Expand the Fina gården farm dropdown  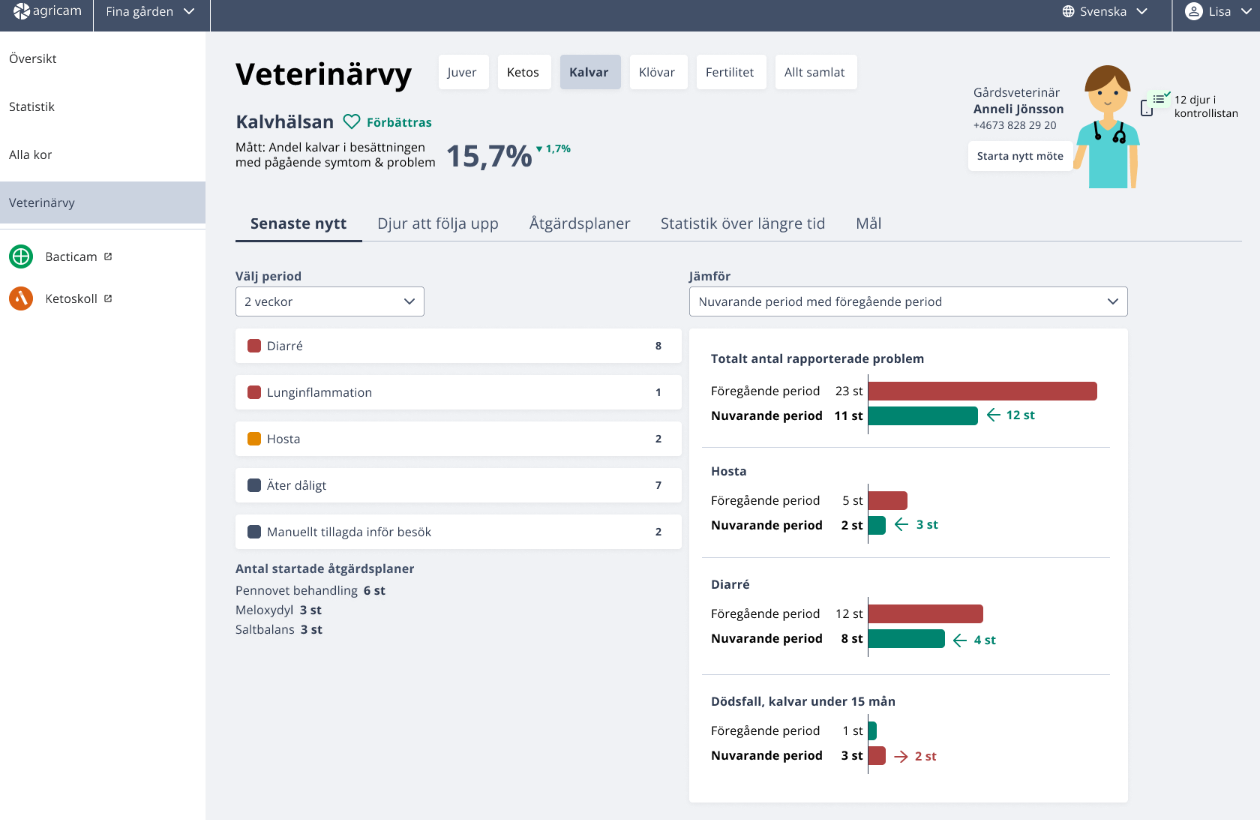(150, 12)
